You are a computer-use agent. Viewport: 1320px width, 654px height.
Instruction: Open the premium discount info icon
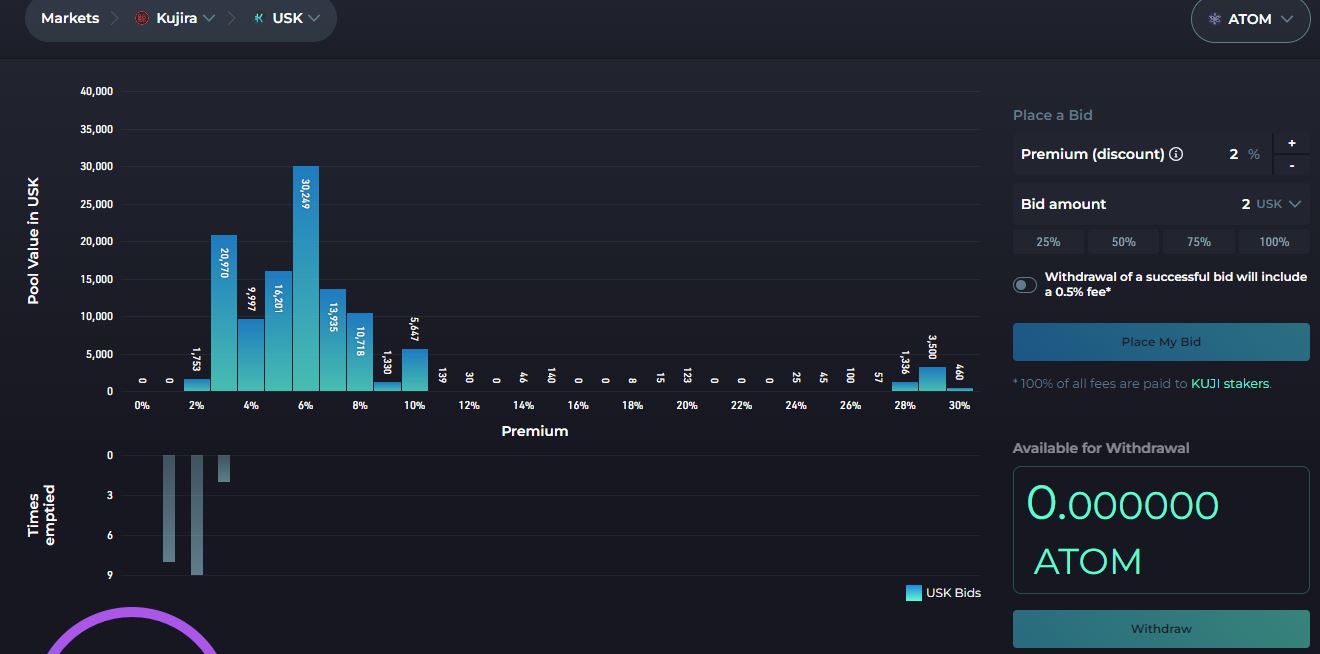click(x=1176, y=154)
